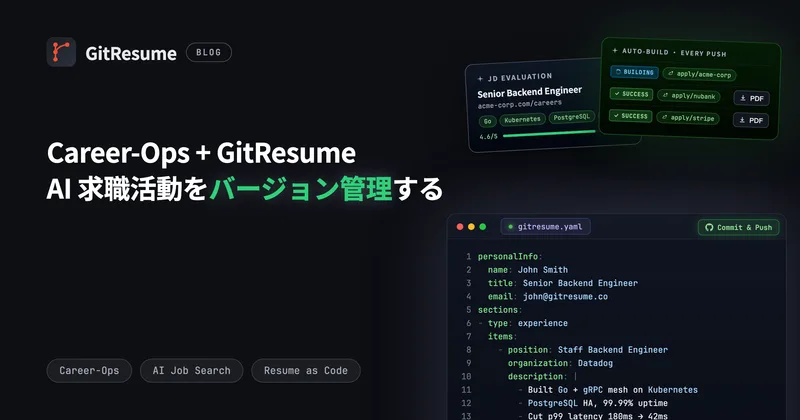Image resolution: width=800 pixels, height=420 pixels.
Task: Click SUCCESS badge beside apply/nubank
Action: 631,94
